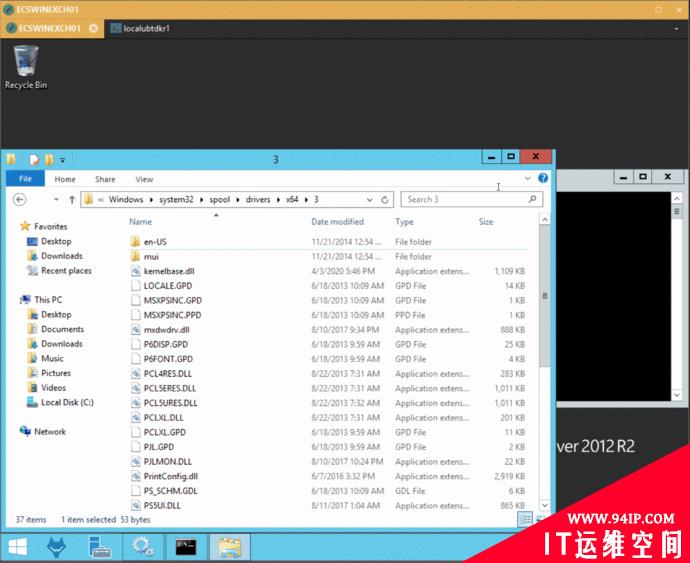Image resolution: width=690 pixels, height=563 pixels.
Task: Open the Recycle Bin desktop icon
Action: pos(26,67)
